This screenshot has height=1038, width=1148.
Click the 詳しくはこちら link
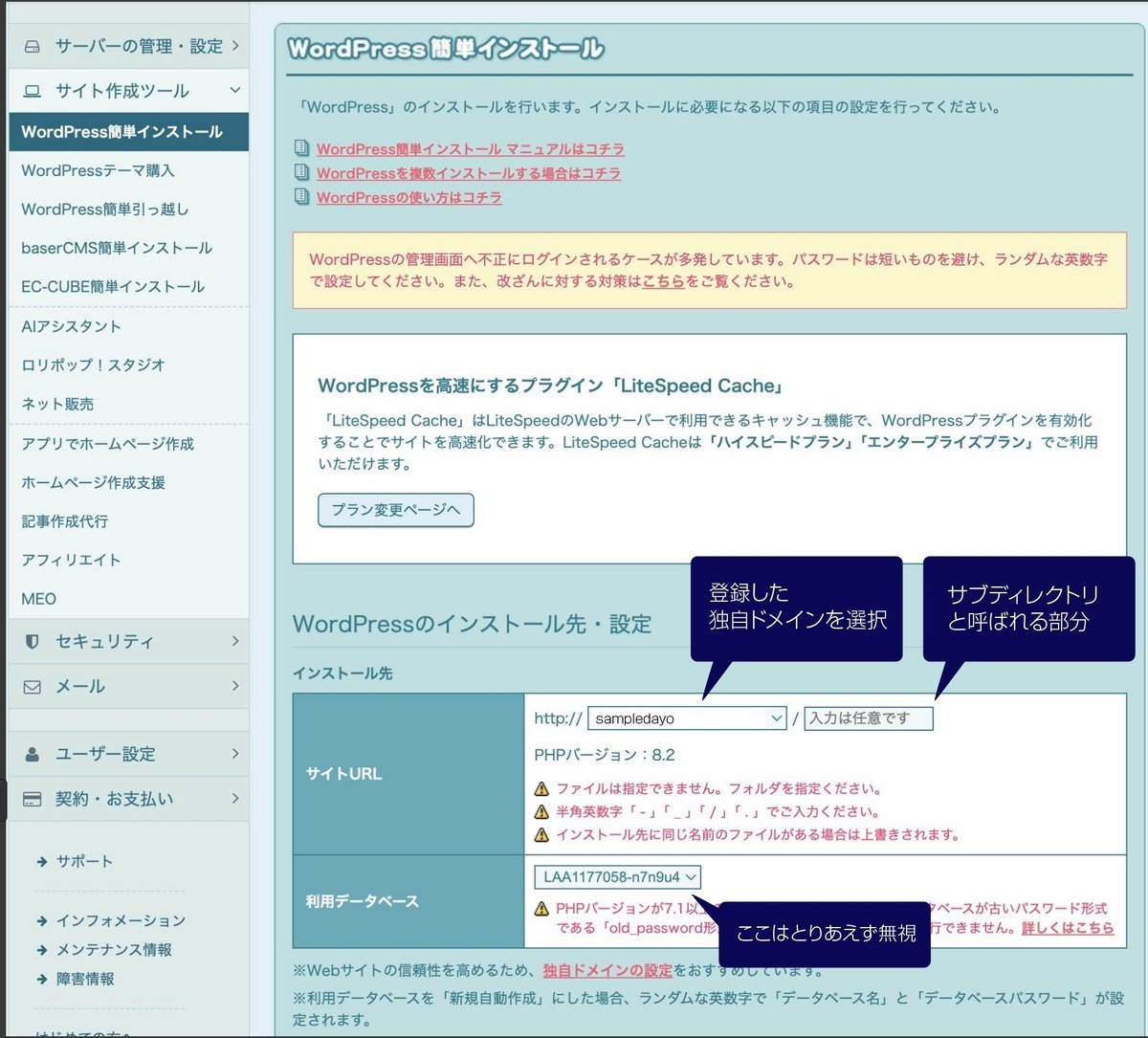pos(1068,928)
